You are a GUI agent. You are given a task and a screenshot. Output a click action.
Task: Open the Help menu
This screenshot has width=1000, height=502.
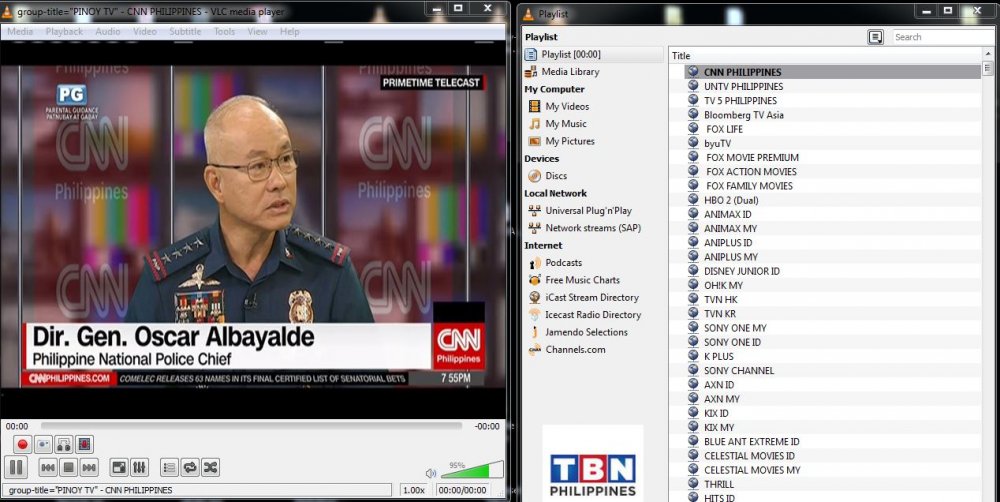(289, 31)
